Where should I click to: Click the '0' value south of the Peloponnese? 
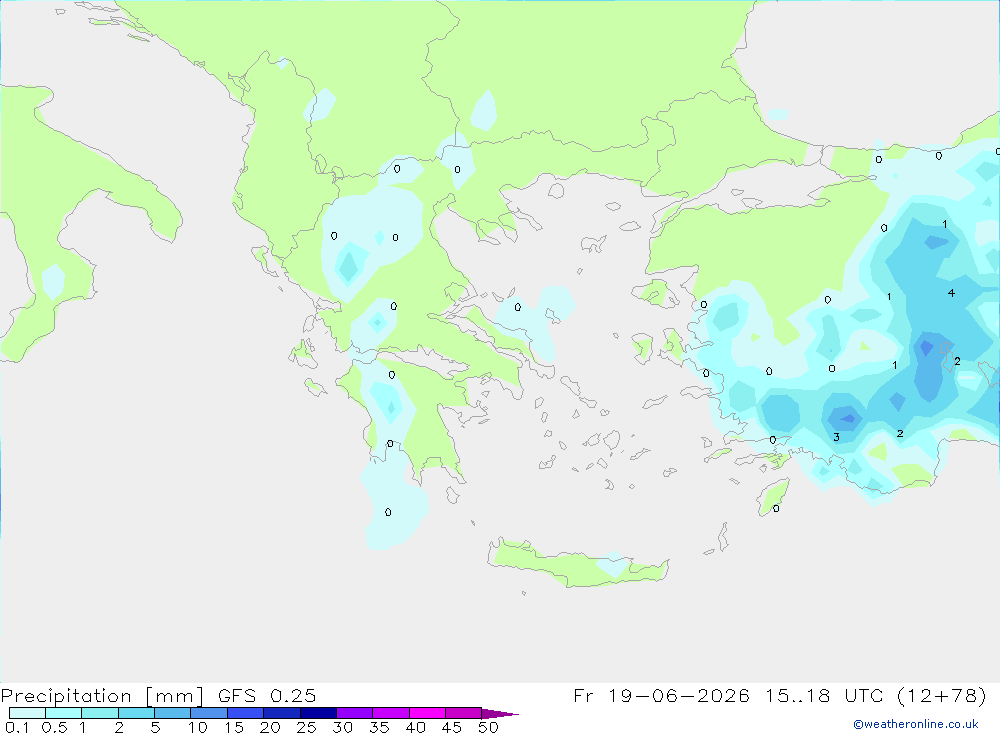click(388, 512)
